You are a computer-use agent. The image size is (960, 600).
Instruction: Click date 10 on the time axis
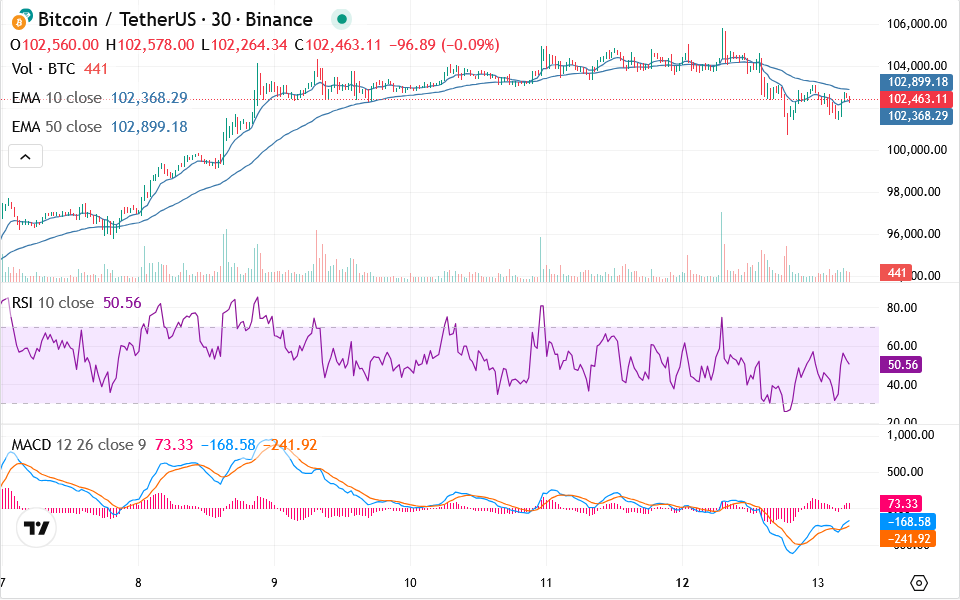tap(410, 583)
